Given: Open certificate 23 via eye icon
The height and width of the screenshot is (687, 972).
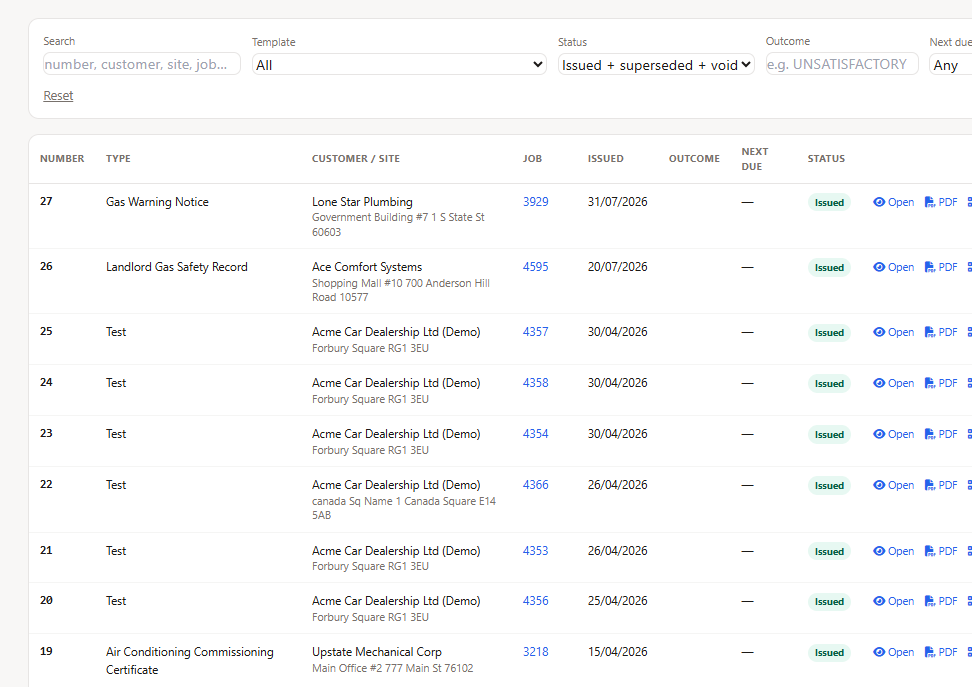Looking at the screenshot, I should pos(893,434).
